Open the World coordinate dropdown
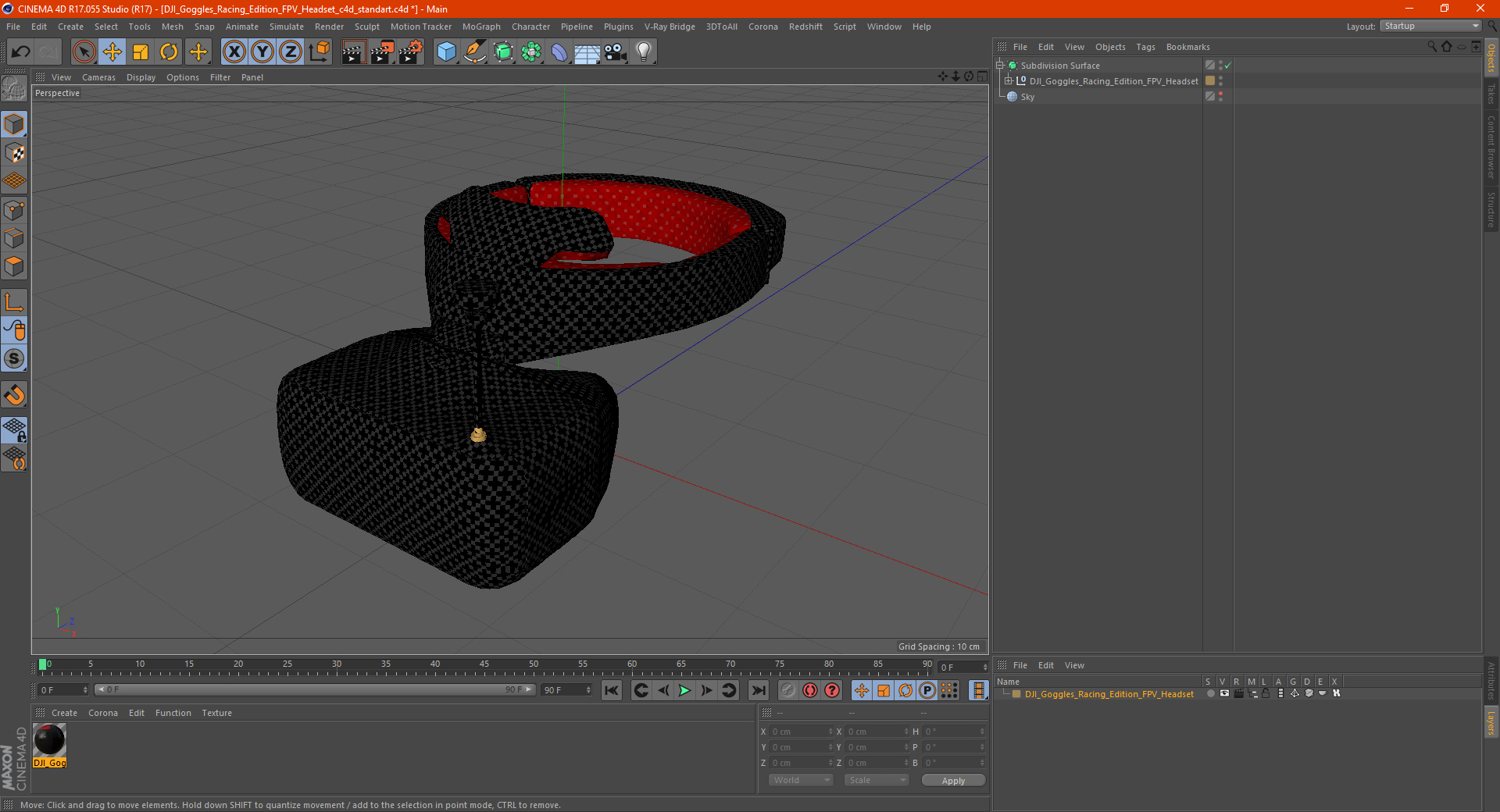The image size is (1500, 812). tap(801, 780)
